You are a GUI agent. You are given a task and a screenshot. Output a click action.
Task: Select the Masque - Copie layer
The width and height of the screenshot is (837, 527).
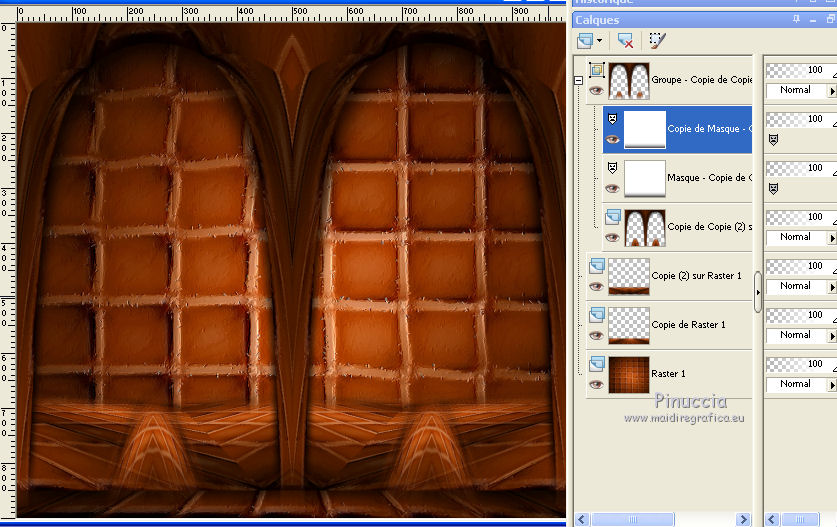point(708,178)
